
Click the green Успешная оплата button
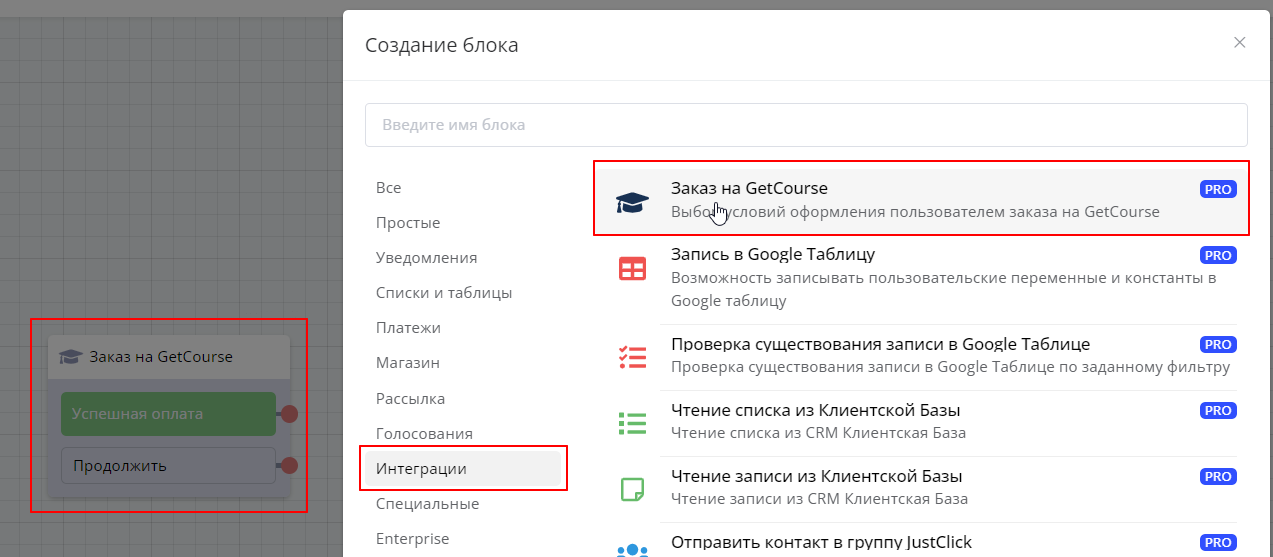pyautogui.click(x=167, y=414)
